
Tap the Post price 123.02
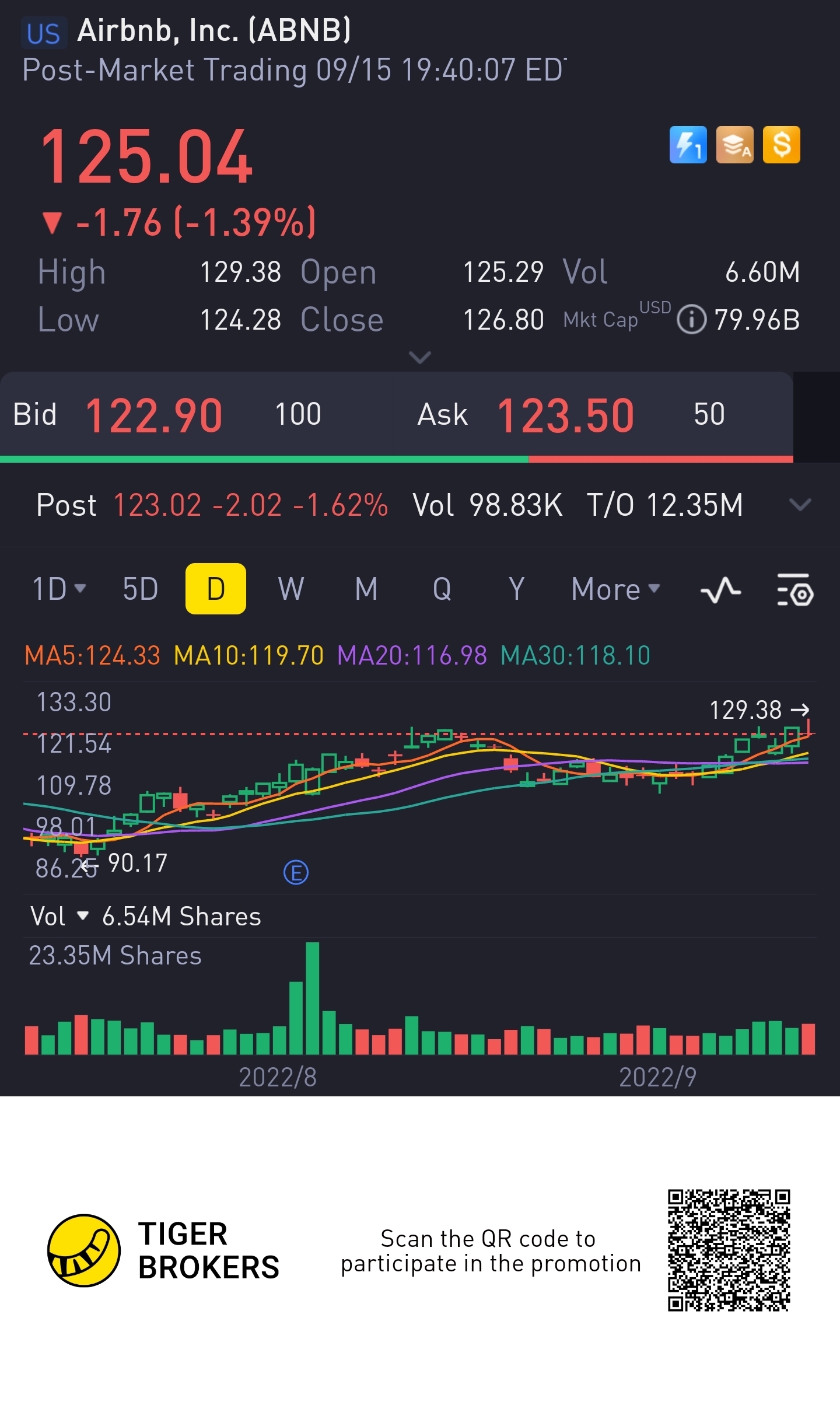(x=157, y=505)
